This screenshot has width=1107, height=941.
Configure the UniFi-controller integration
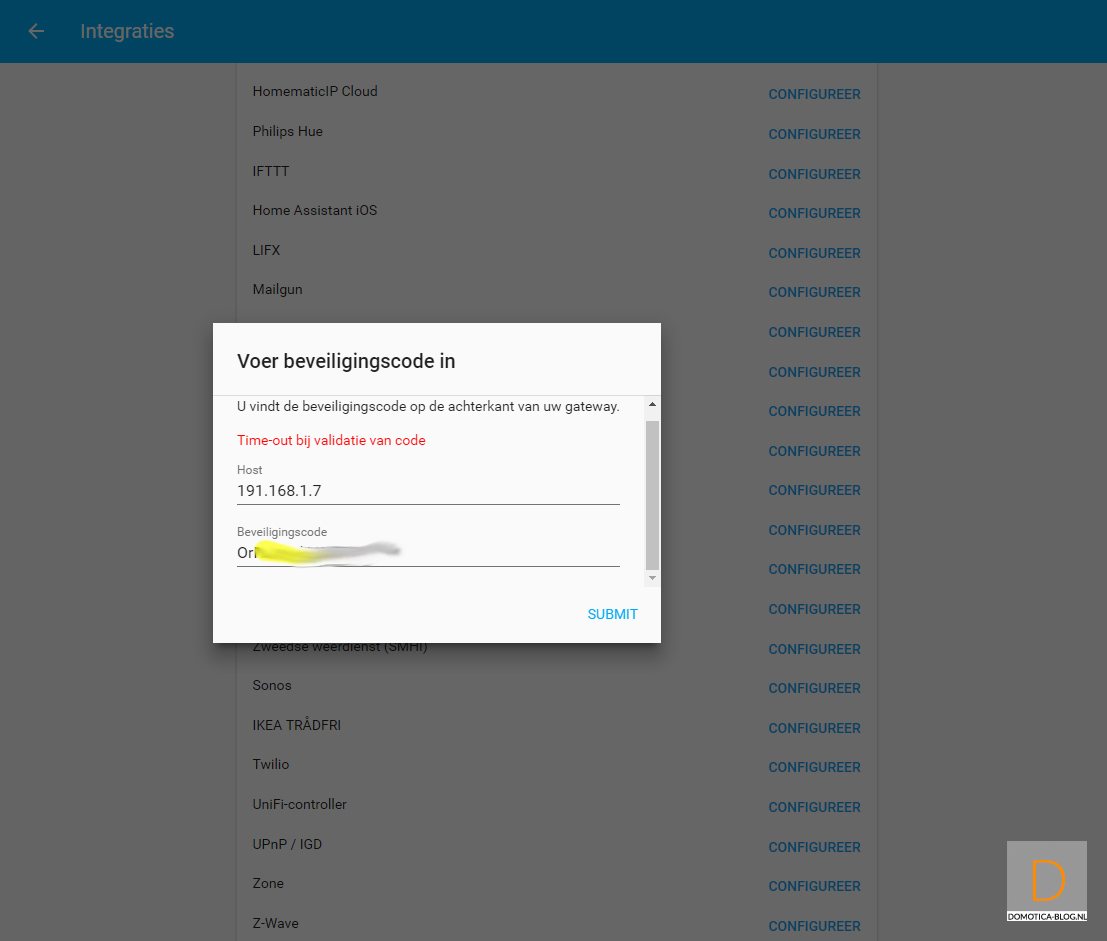point(814,808)
